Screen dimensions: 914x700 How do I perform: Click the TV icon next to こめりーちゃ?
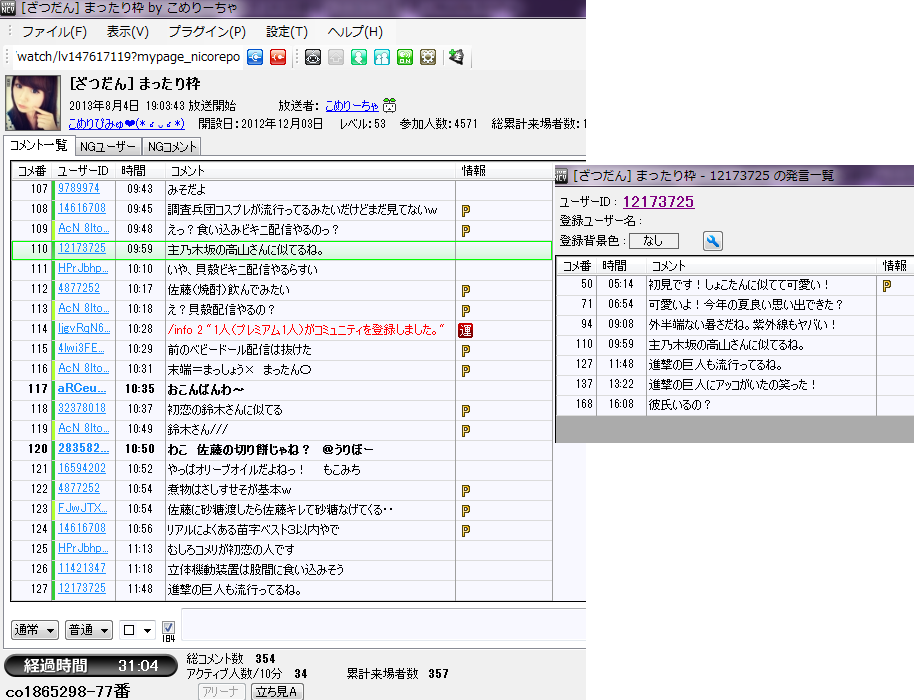pyautogui.click(x=389, y=105)
